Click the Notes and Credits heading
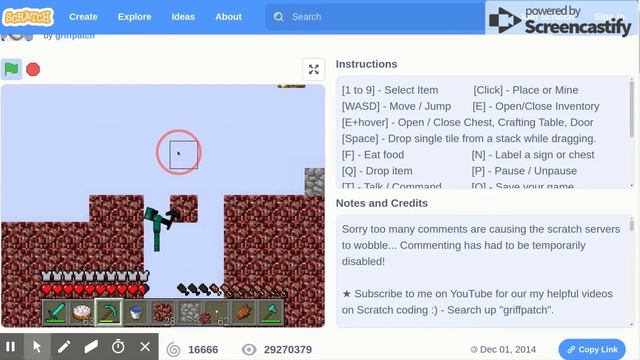Viewport: 640px width, 360px height. (382, 203)
